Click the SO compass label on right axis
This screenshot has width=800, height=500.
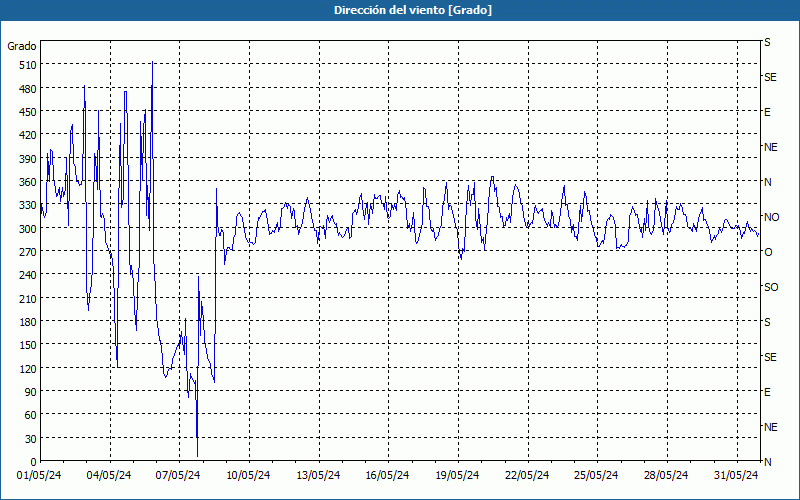(x=771, y=287)
